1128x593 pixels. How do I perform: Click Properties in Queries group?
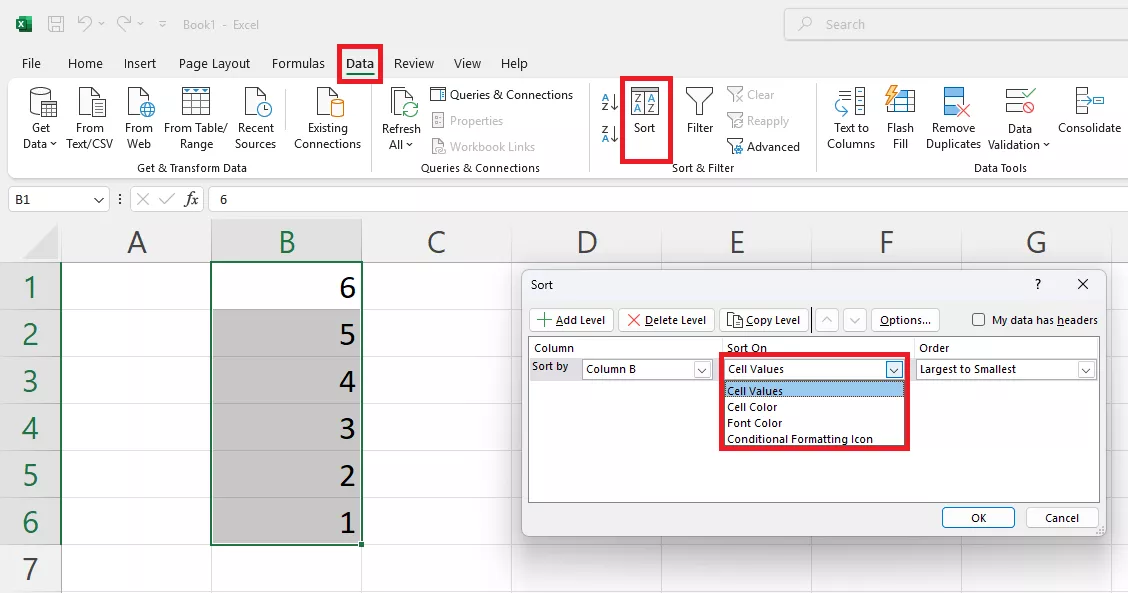[468, 121]
